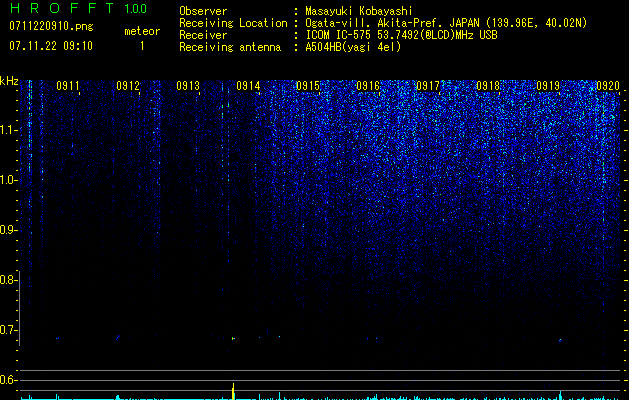This screenshot has height=400, width=629.
Task: Click the 0.6 frequency axis label
Action: tap(8, 380)
